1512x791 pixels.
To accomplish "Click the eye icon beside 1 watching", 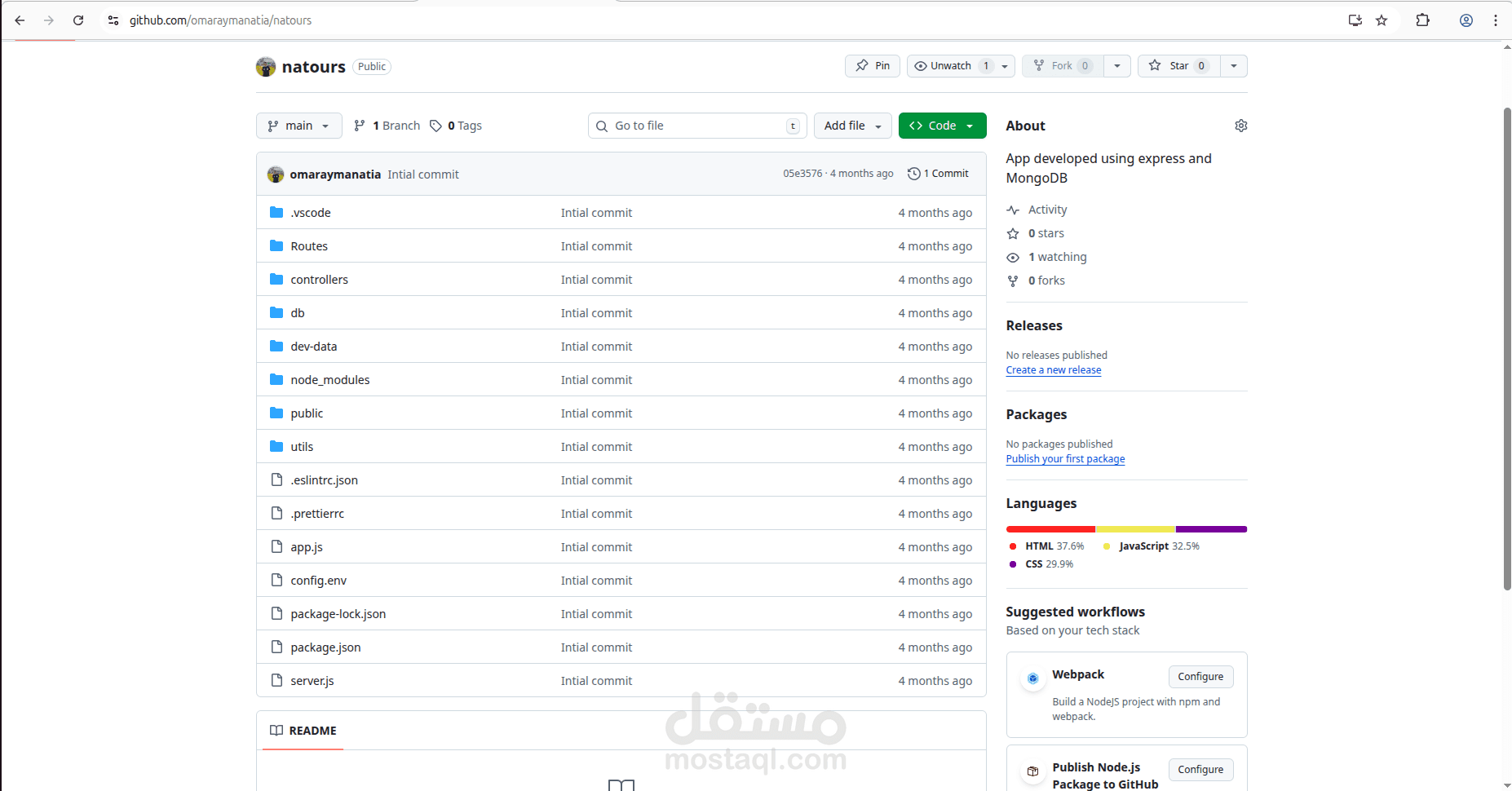I will (1013, 257).
